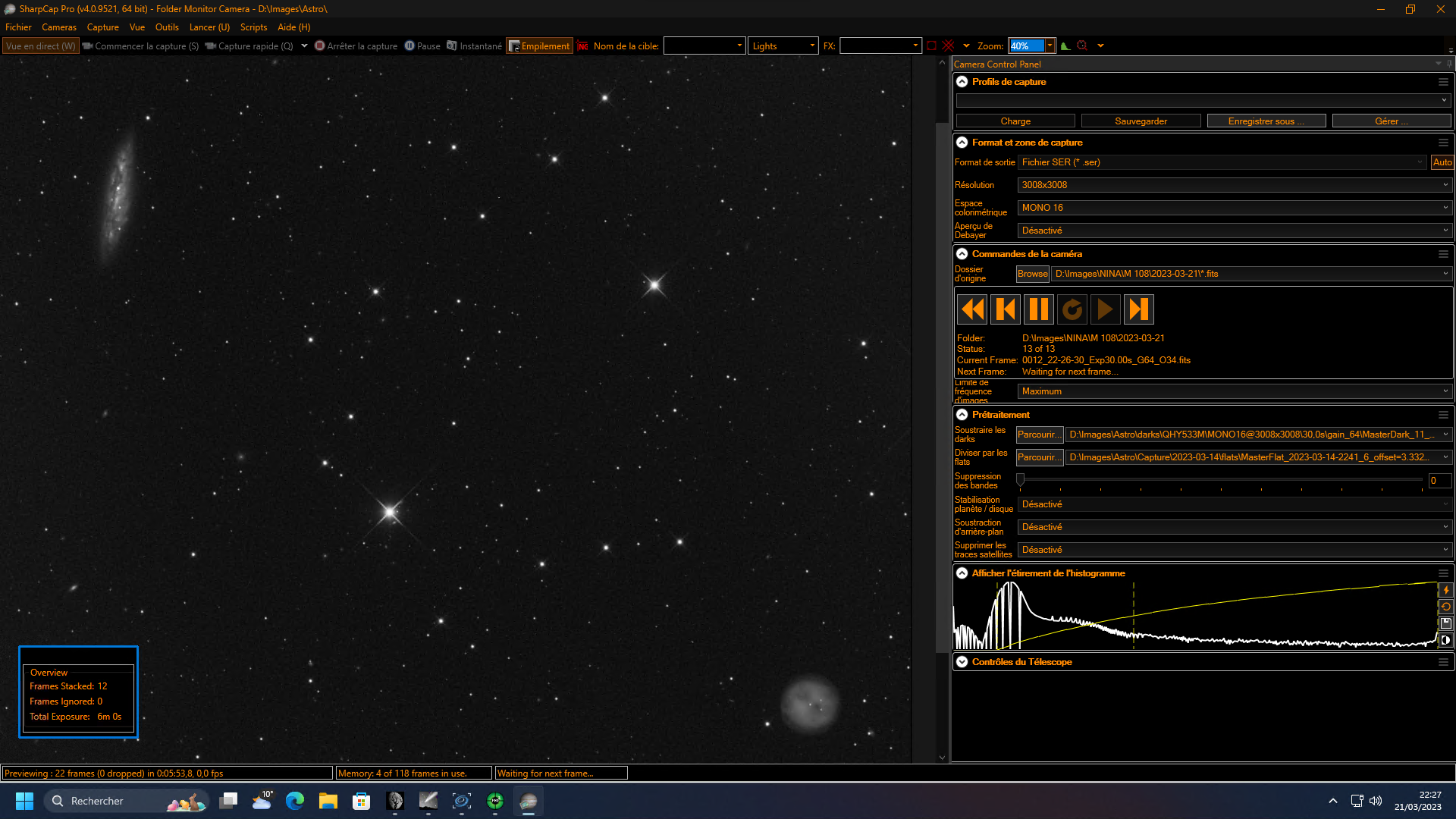Image resolution: width=1456 pixels, height=819 pixels.
Task: Click the Sauvegarder profile button
Action: pyautogui.click(x=1141, y=121)
